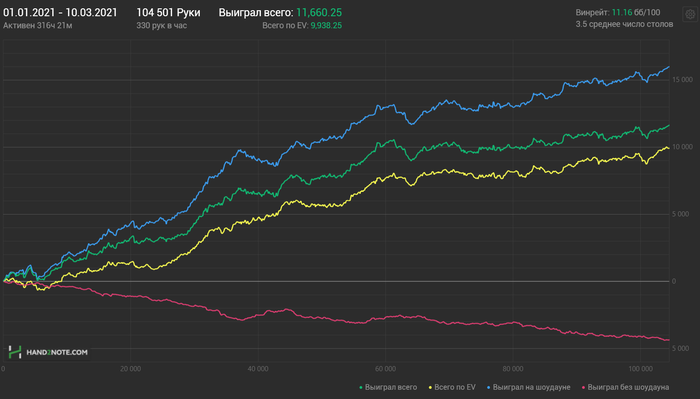This screenshot has width=700, height=399.
Task: Click the 40 000 x-axis label
Action: pos(258,369)
